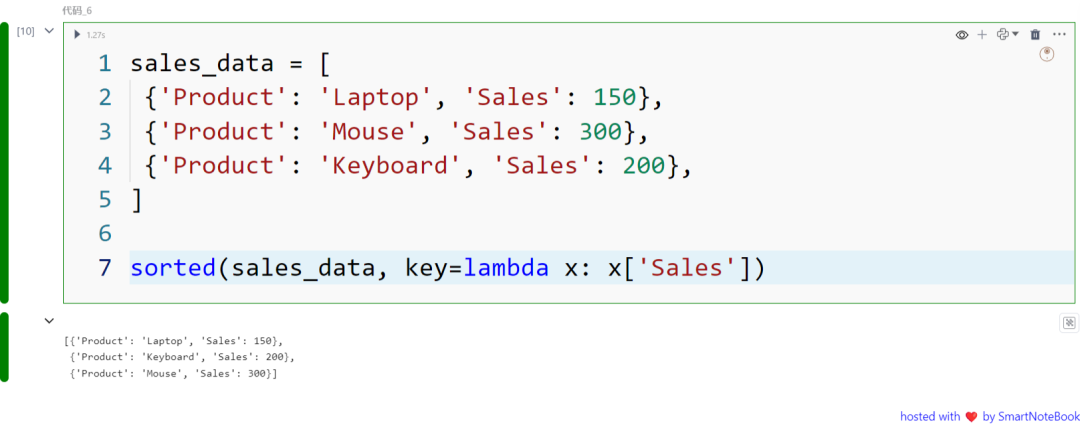Delete the cell with the trash icon

click(x=1035, y=34)
